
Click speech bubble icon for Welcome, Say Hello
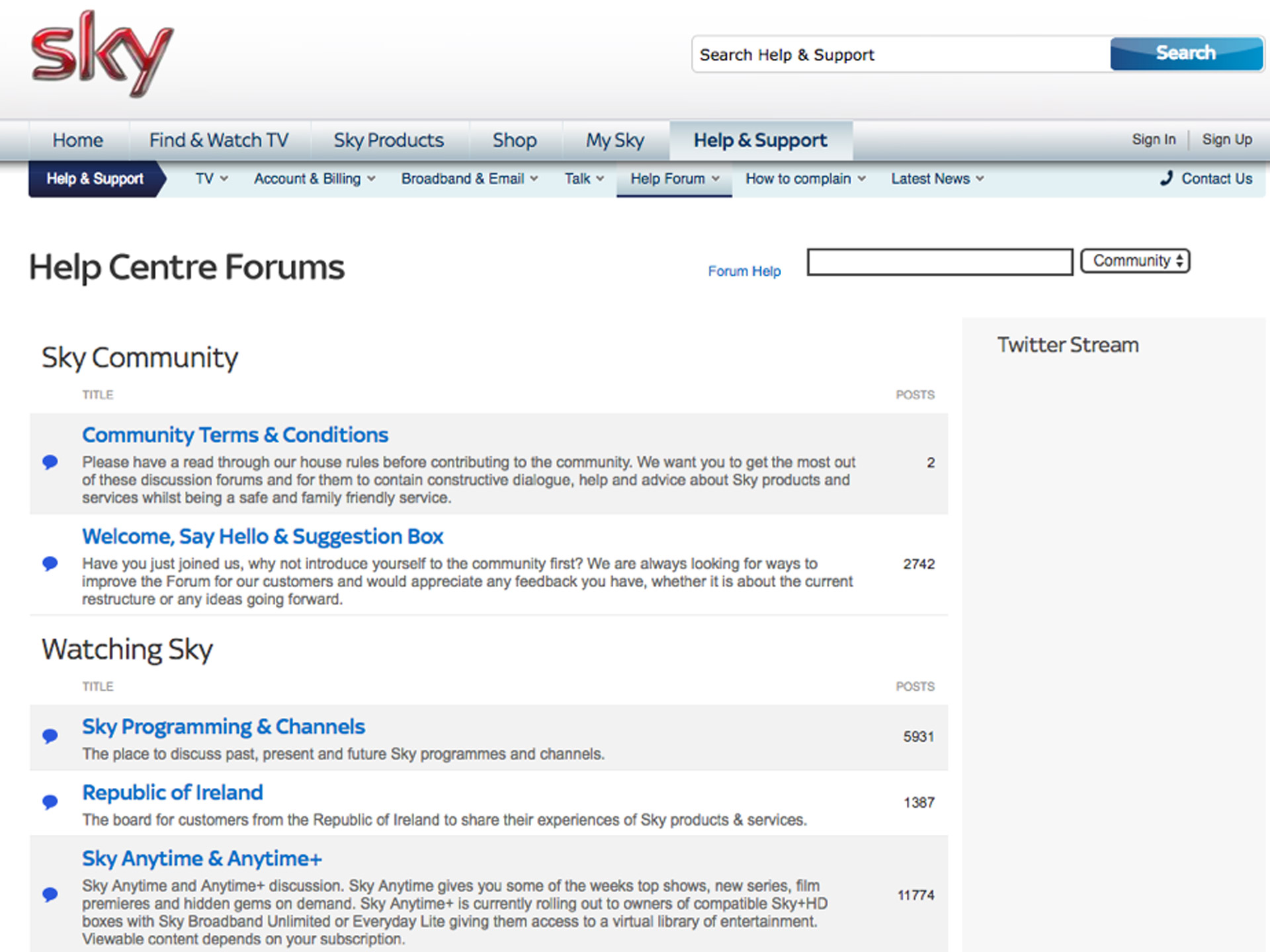(x=50, y=564)
